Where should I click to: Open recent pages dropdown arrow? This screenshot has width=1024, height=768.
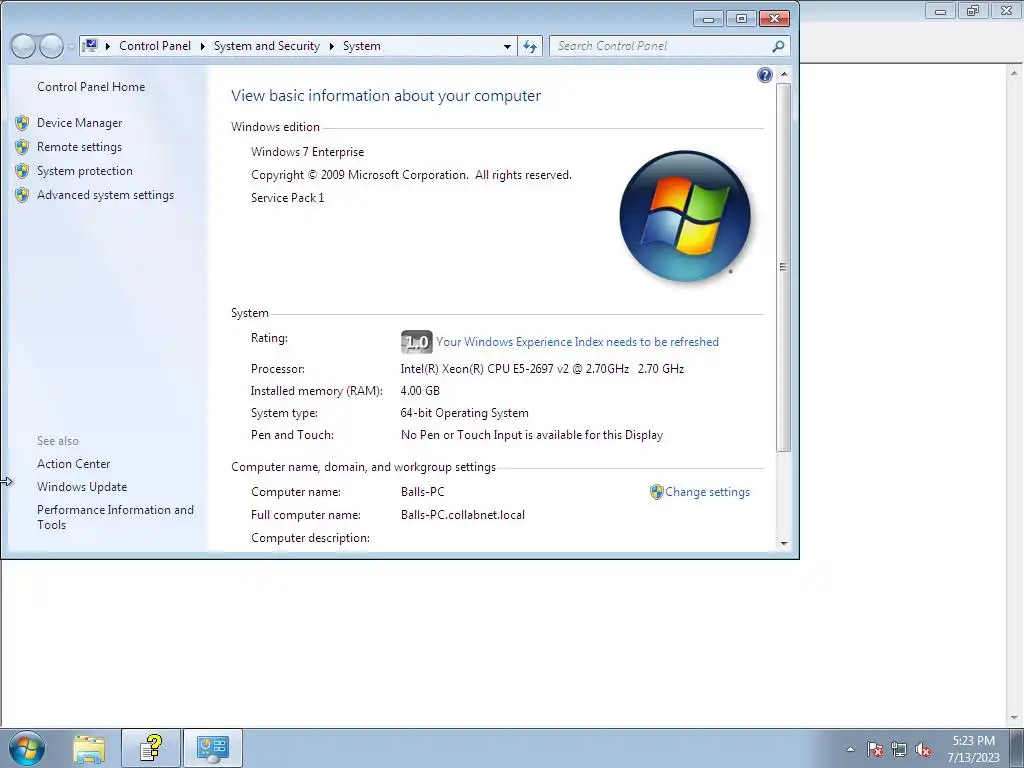click(71, 46)
